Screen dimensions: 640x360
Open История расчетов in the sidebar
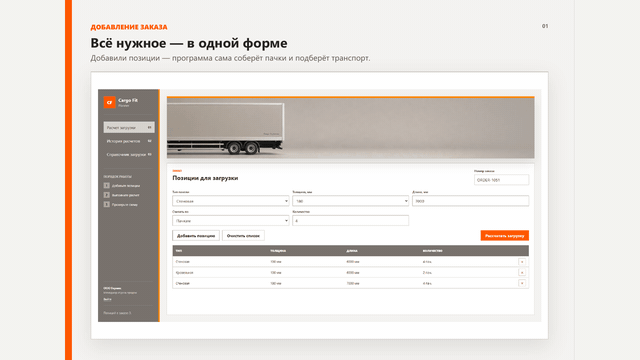point(129,141)
